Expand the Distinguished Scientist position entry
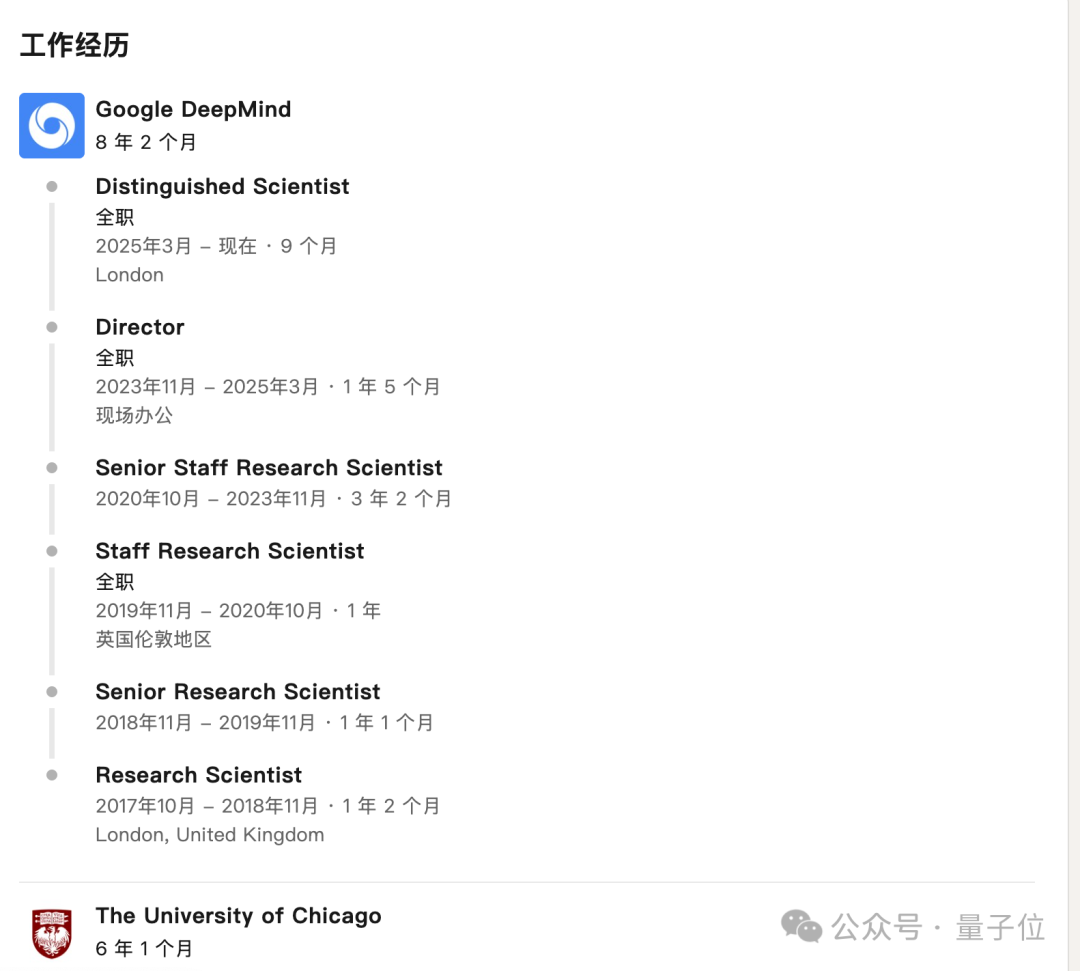1080x971 pixels. (222, 187)
